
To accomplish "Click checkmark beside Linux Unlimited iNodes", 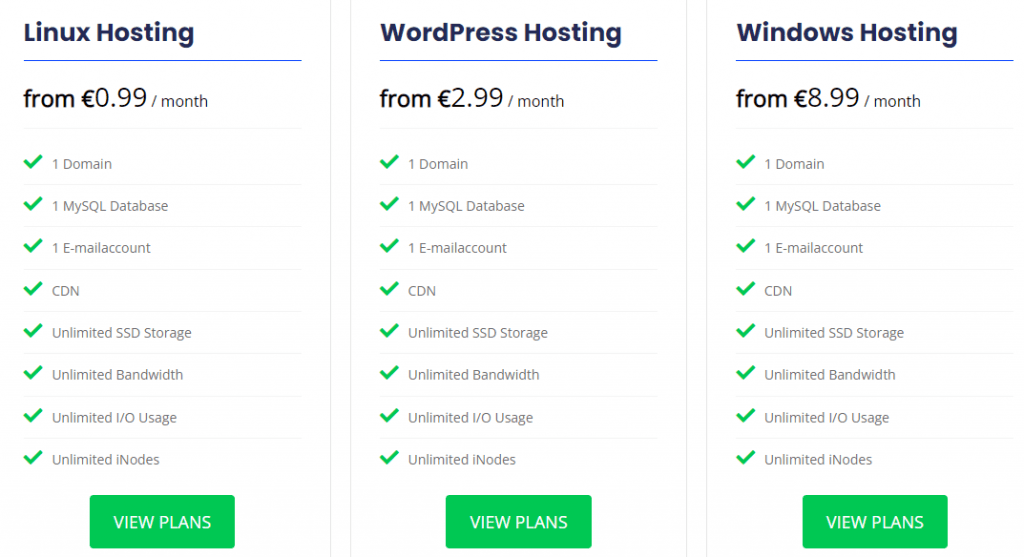I will coord(33,458).
